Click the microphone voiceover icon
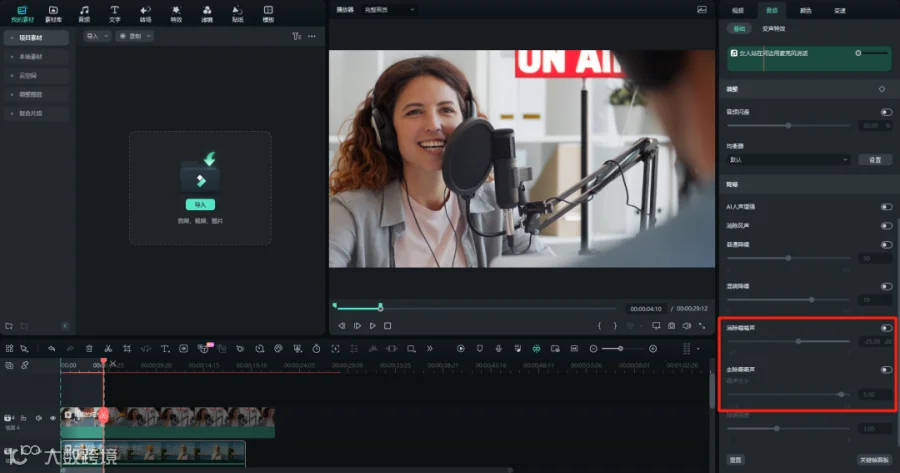The image size is (900, 473). pyautogui.click(x=498, y=348)
